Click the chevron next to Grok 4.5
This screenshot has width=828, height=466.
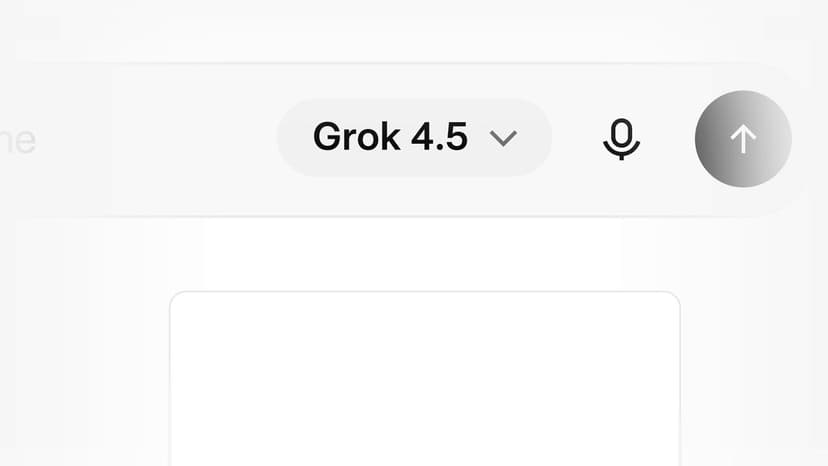pyautogui.click(x=503, y=138)
